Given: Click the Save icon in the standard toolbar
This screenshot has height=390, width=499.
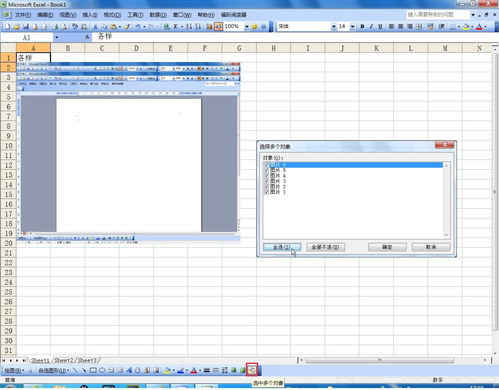Looking at the screenshot, I should pyautogui.click(x=26, y=27).
